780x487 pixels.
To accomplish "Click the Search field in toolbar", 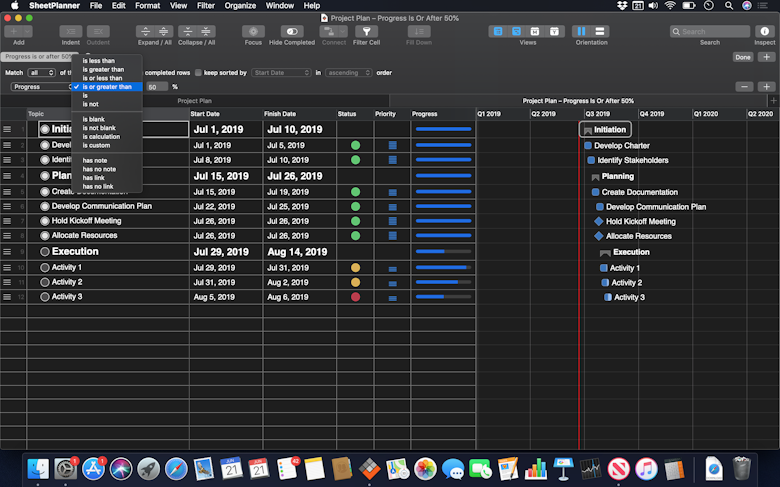I will coord(710,31).
